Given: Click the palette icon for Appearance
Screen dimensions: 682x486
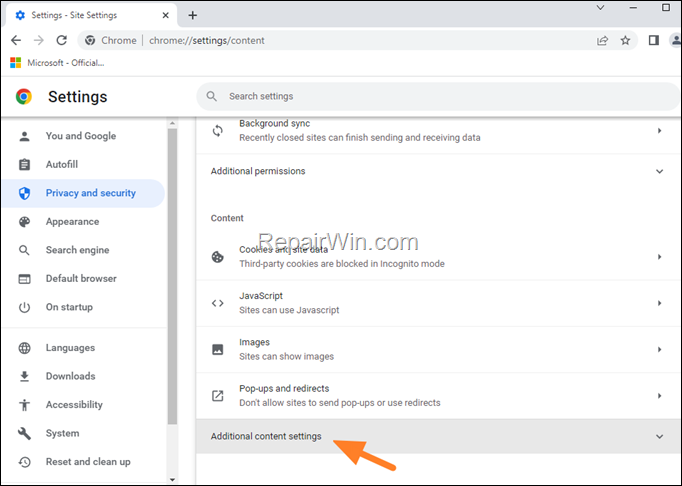Looking at the screenshot, I should 24,222.
